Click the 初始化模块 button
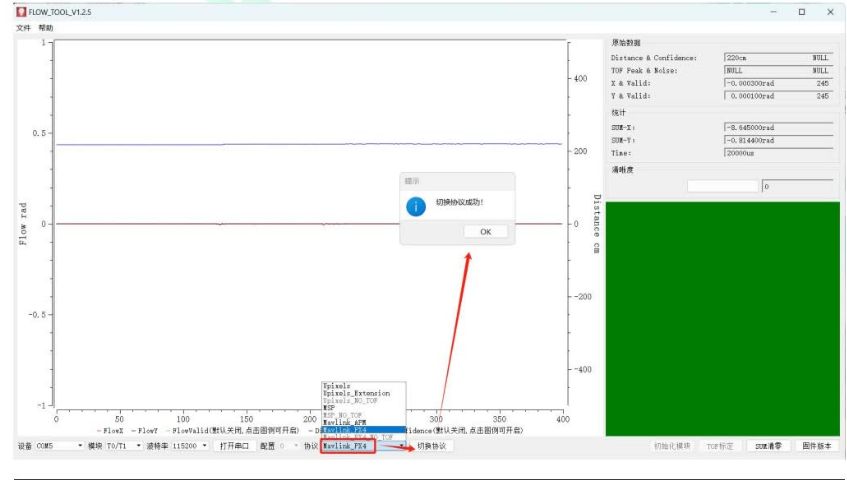 click(x=672, y=446)
